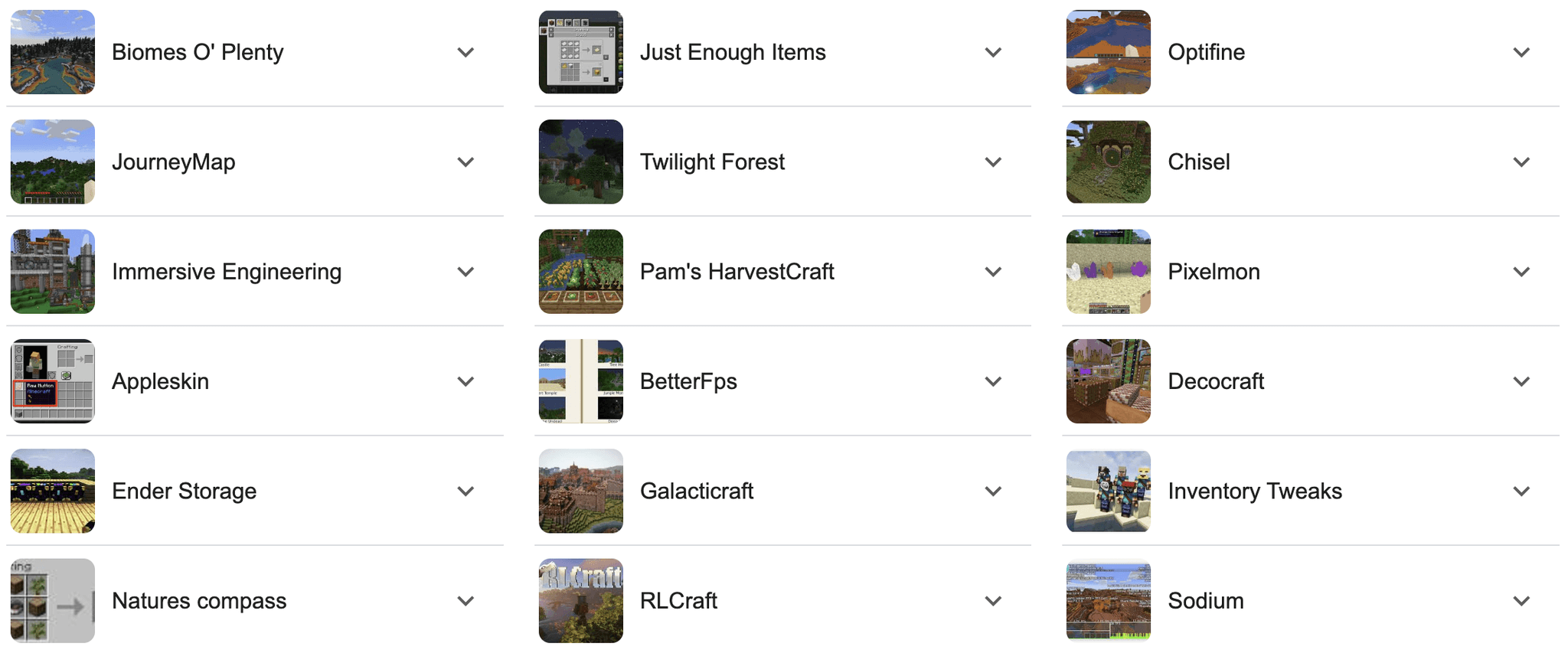Viewport: 1568px width, 650px height.
Task: Expand the Immersive Engineering entry
Action: 465,271
